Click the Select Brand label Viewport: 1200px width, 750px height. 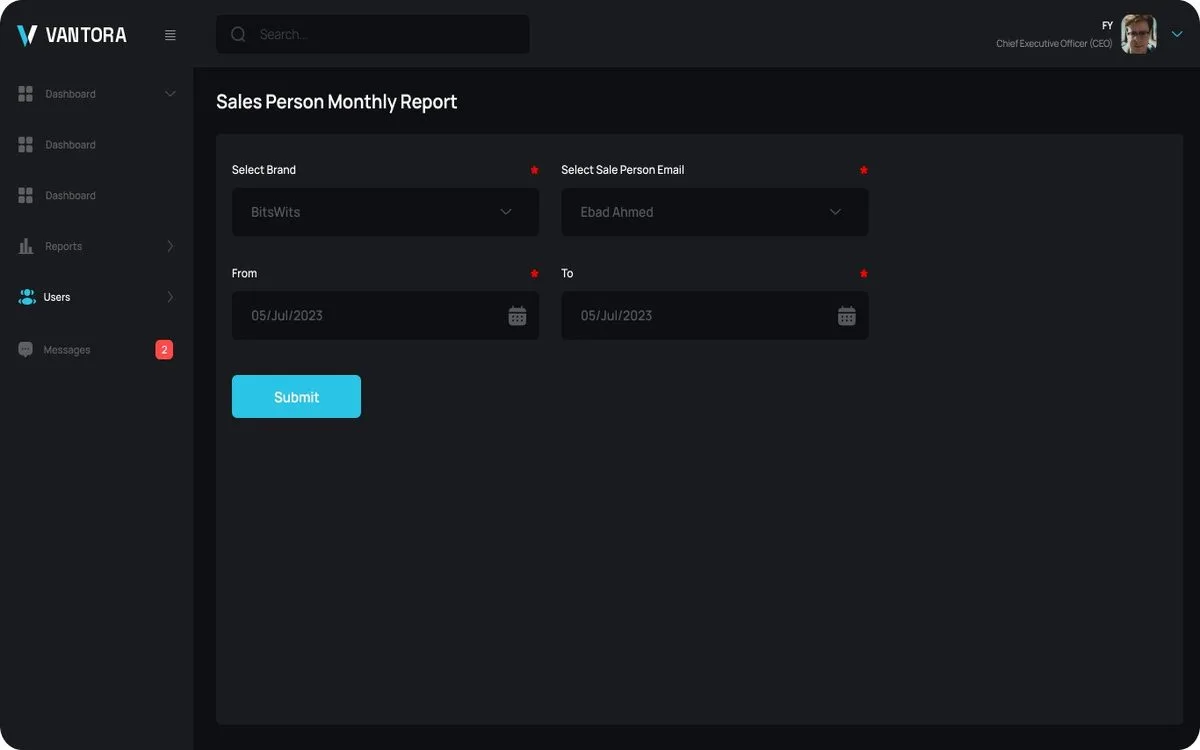point(264,170)
